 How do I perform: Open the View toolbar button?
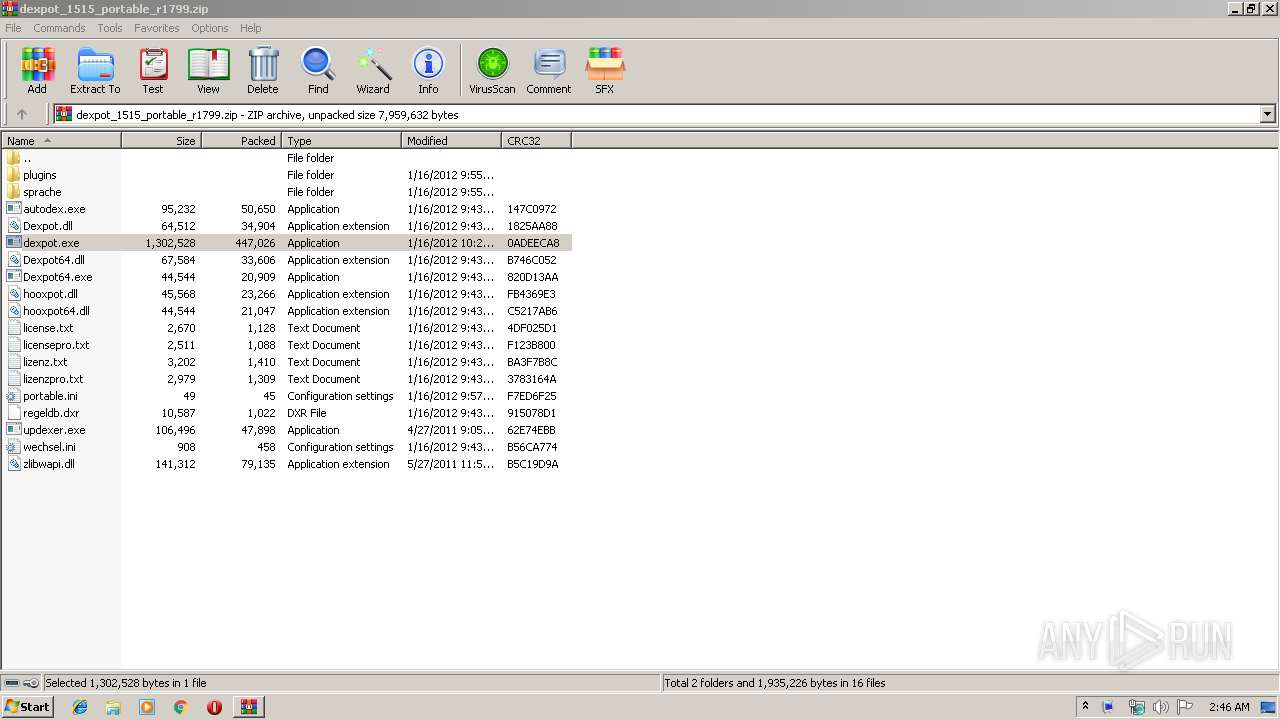tap(208, 70)
